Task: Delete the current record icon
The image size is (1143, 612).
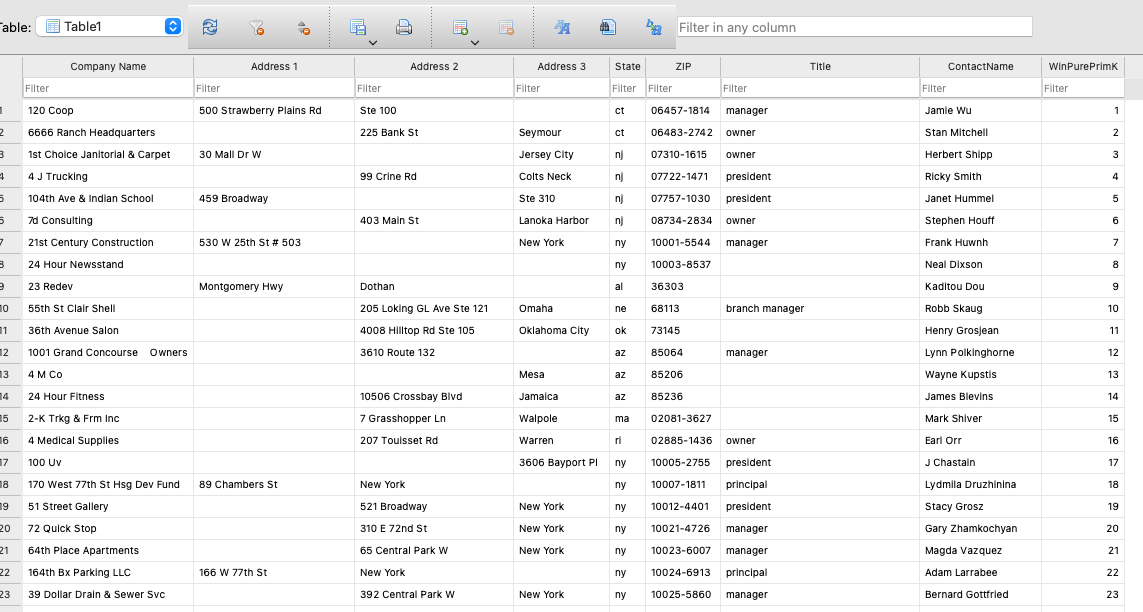Action: [x=507, y=27]
